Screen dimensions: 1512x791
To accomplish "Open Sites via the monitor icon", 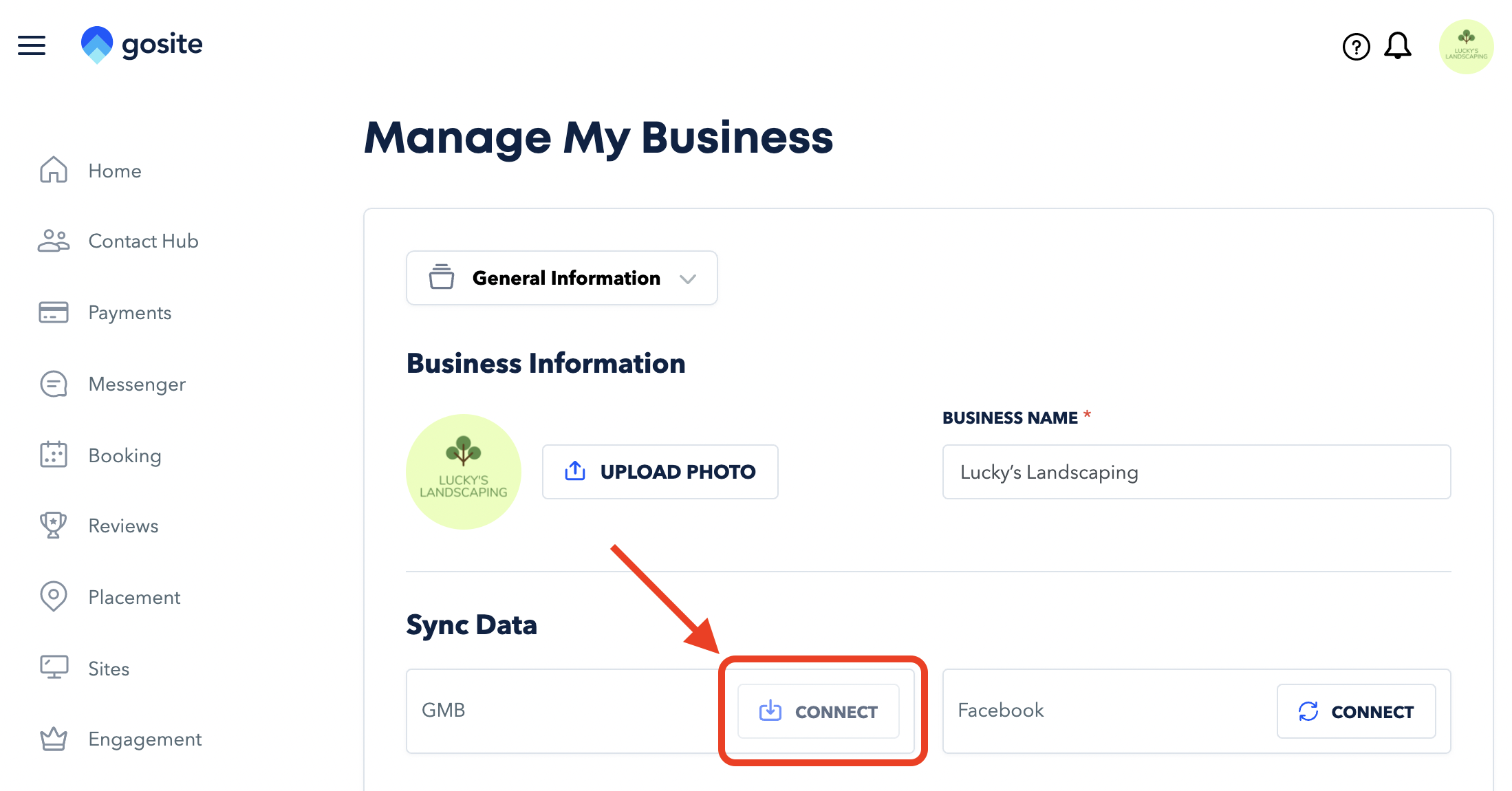I will click(x=52, y=667).
